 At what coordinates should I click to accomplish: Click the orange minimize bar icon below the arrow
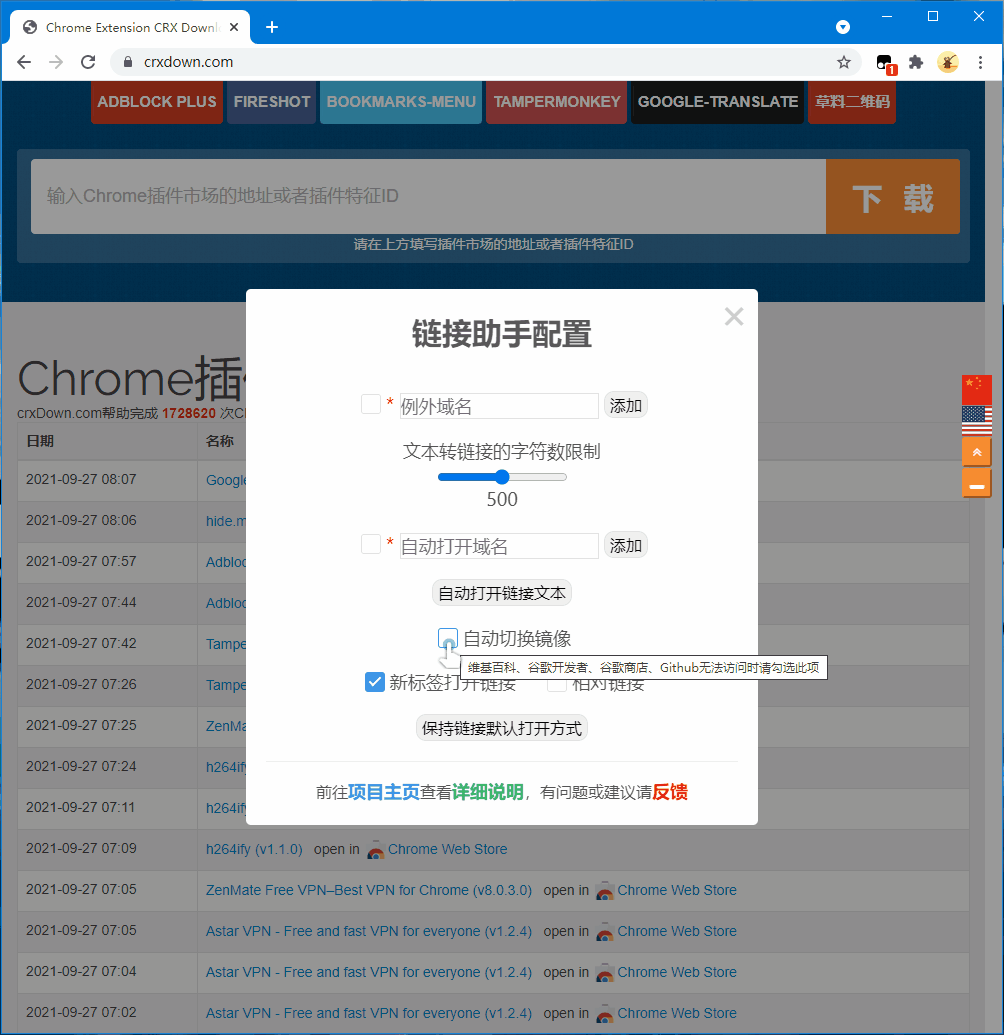(976, 483)
